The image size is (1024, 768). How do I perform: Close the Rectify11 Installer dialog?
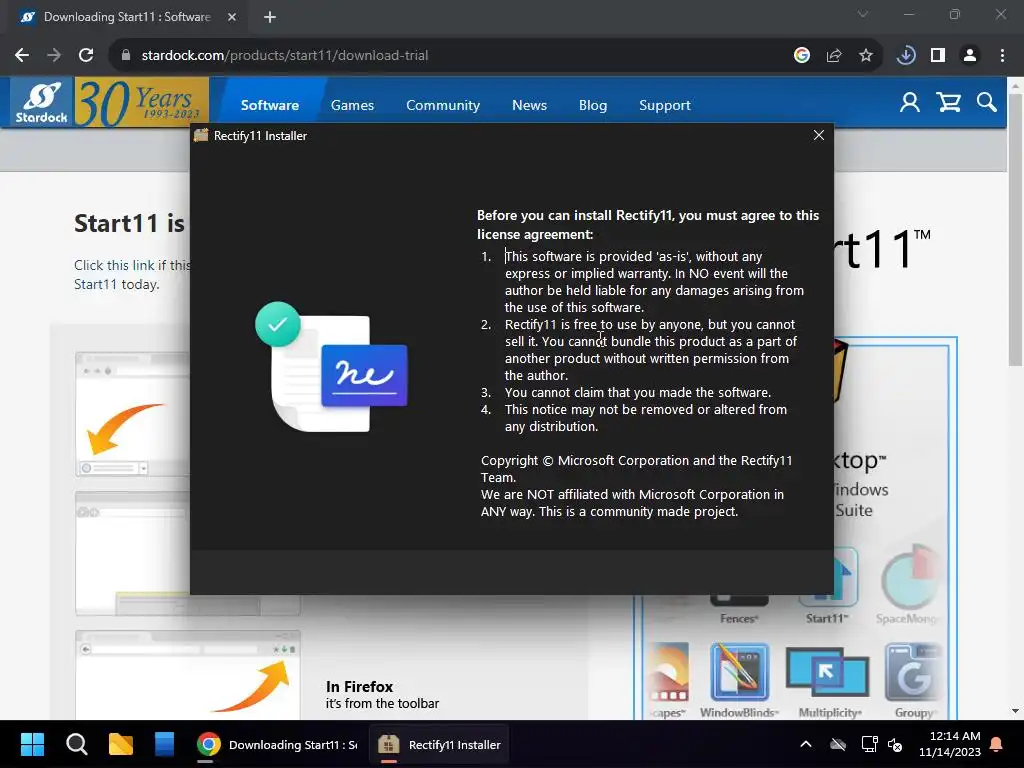818,135
